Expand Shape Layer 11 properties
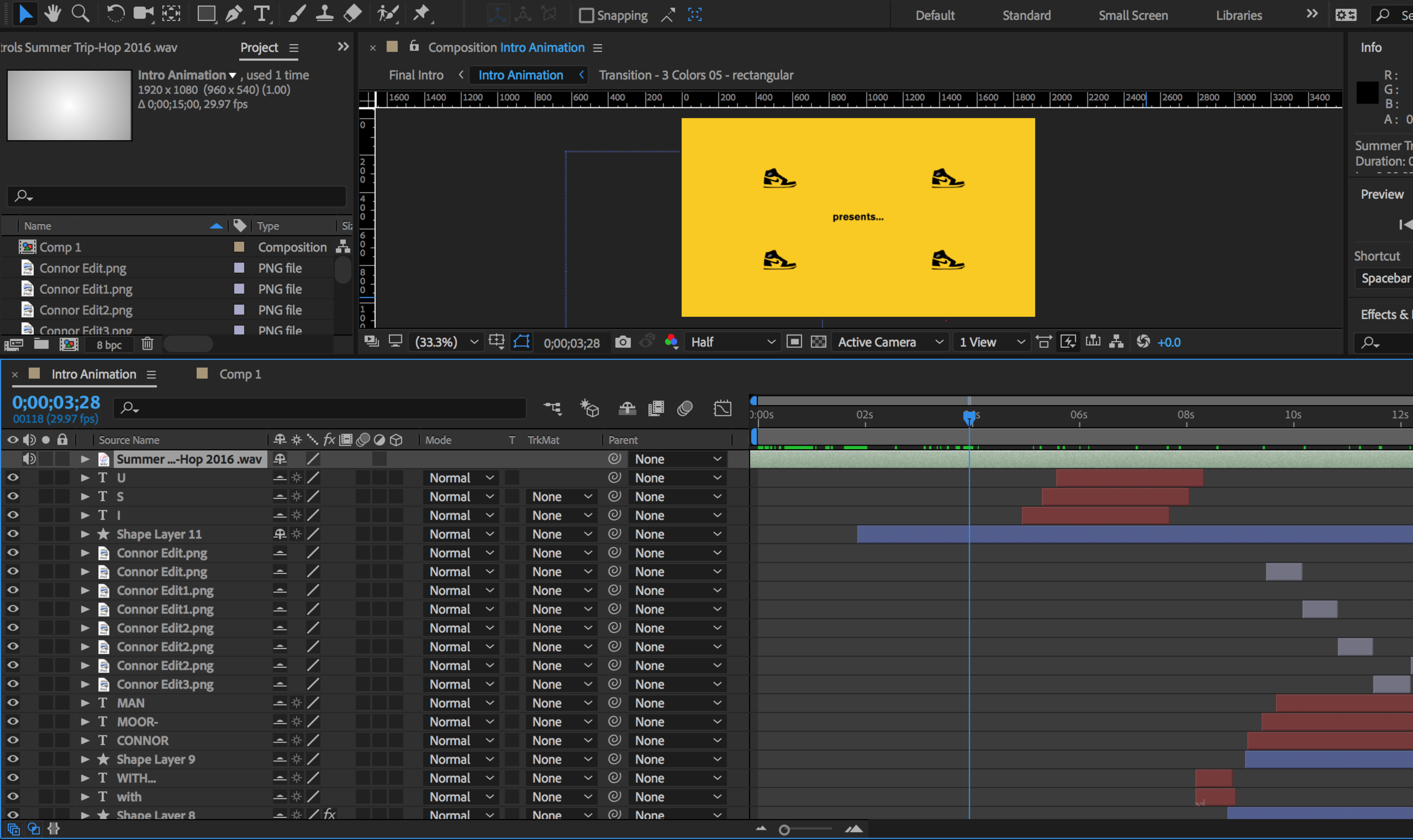Screen dimensions: 1413x840 click(85, 534)
